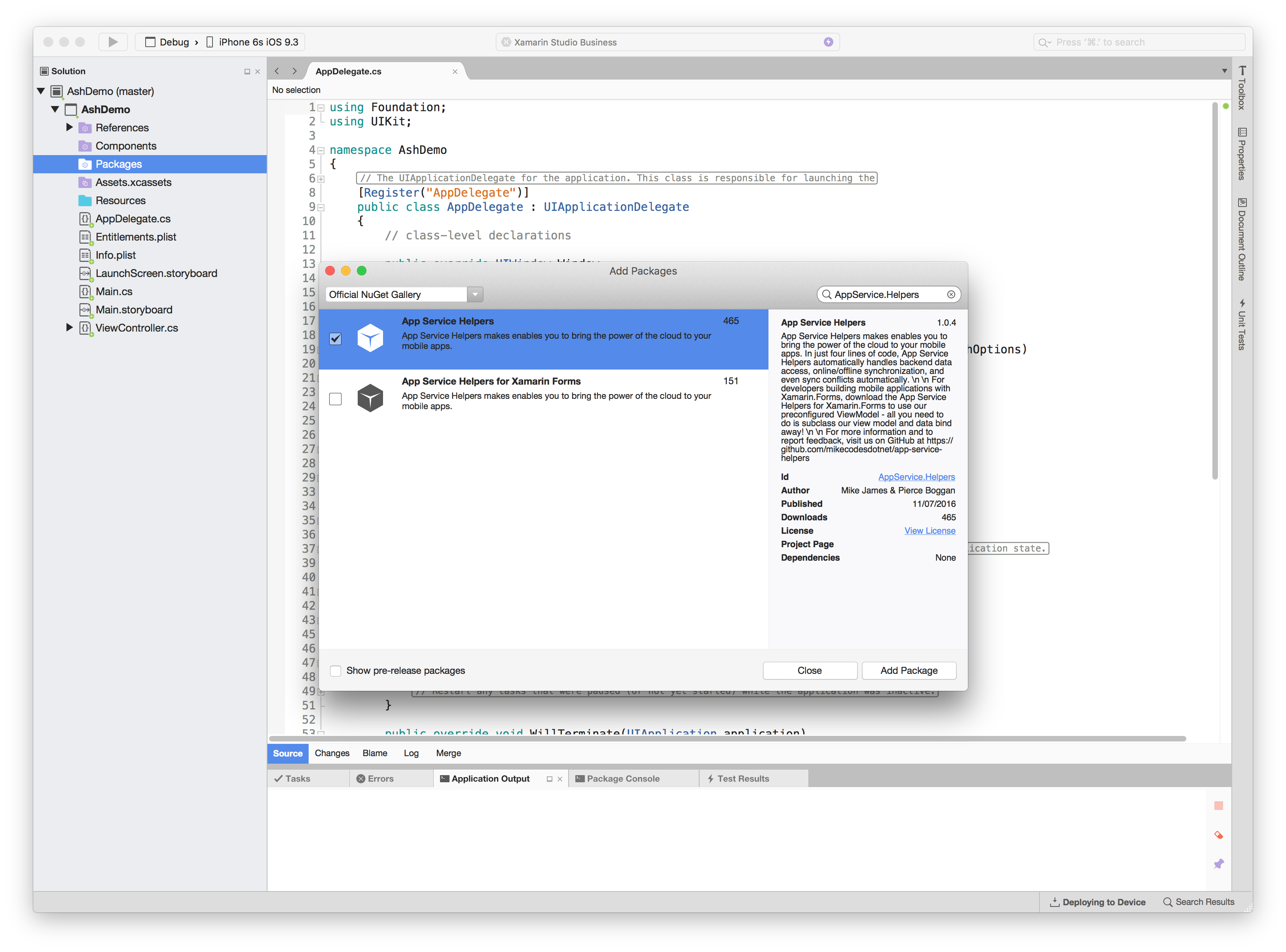Select Info.plist in the solution tree

point(115,255)
